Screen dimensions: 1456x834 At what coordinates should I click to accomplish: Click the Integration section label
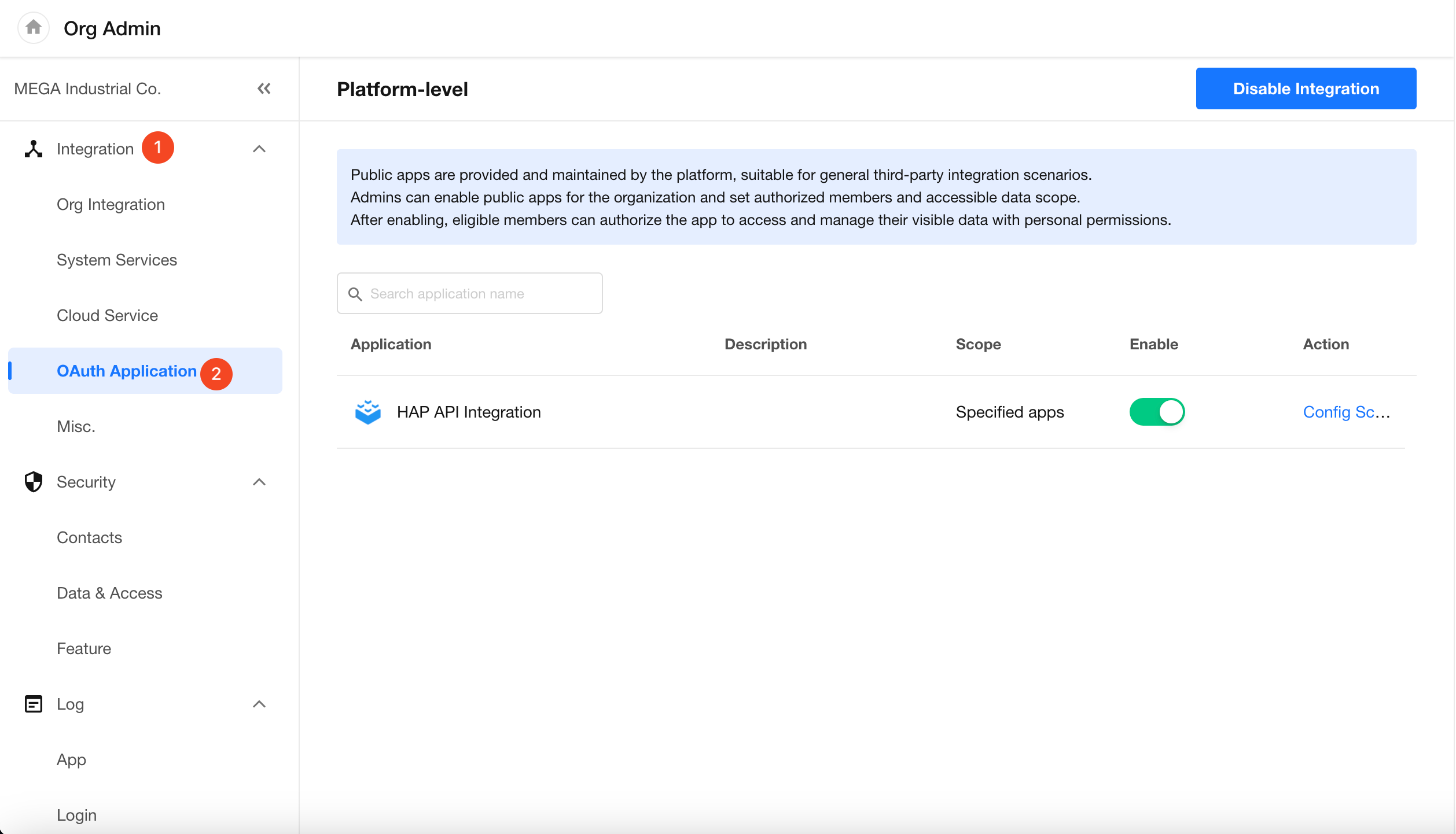(95, 149)
